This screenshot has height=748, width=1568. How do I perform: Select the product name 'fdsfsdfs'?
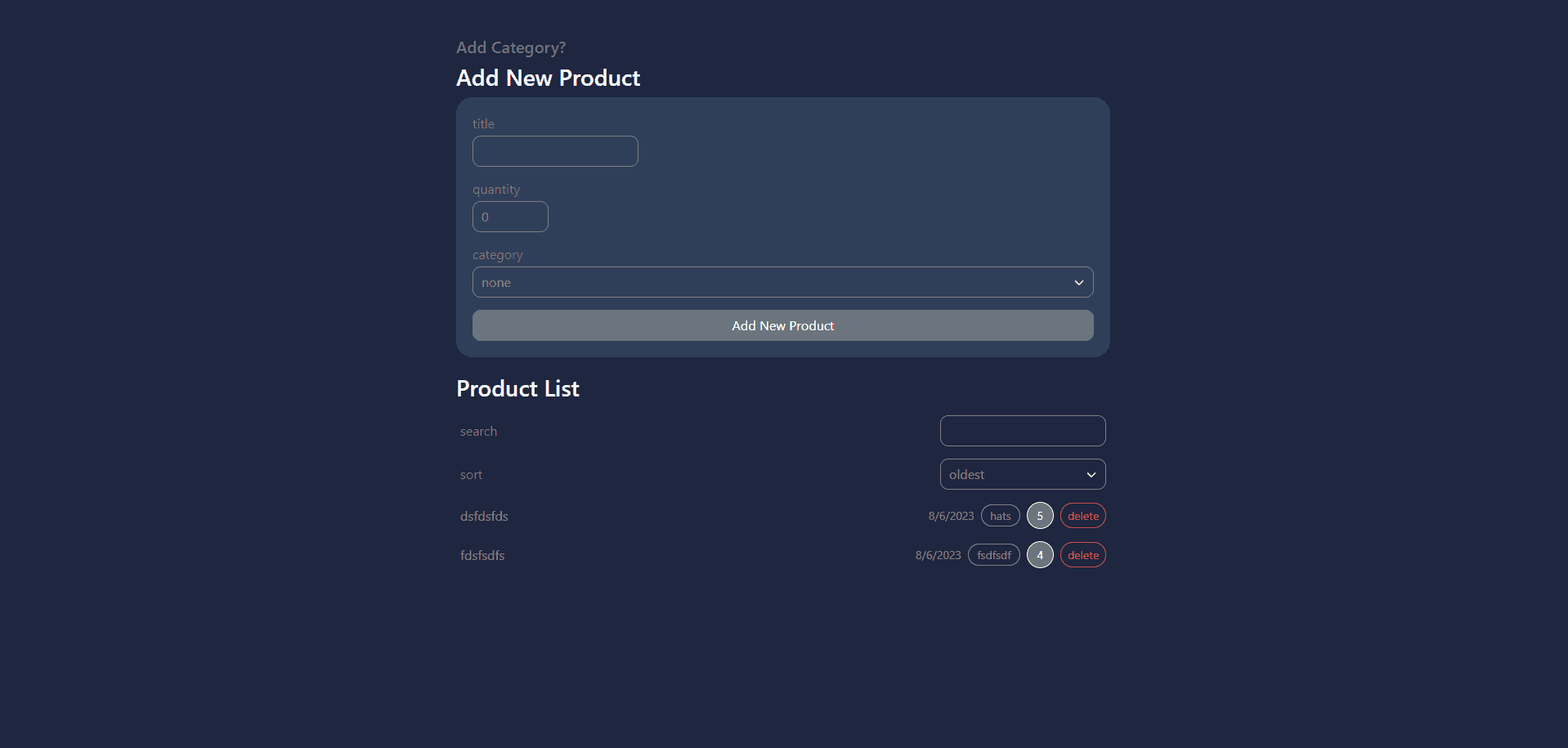pos(482,555)
